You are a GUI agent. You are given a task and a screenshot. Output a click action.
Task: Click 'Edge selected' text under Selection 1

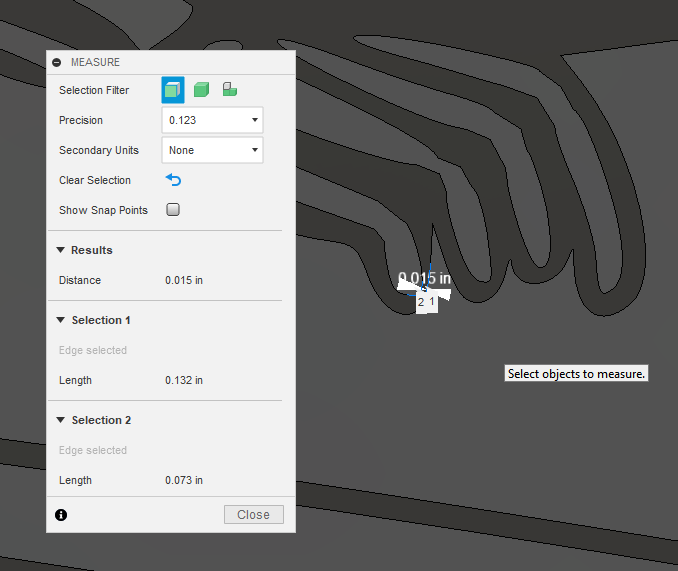[x=93, y=350]
